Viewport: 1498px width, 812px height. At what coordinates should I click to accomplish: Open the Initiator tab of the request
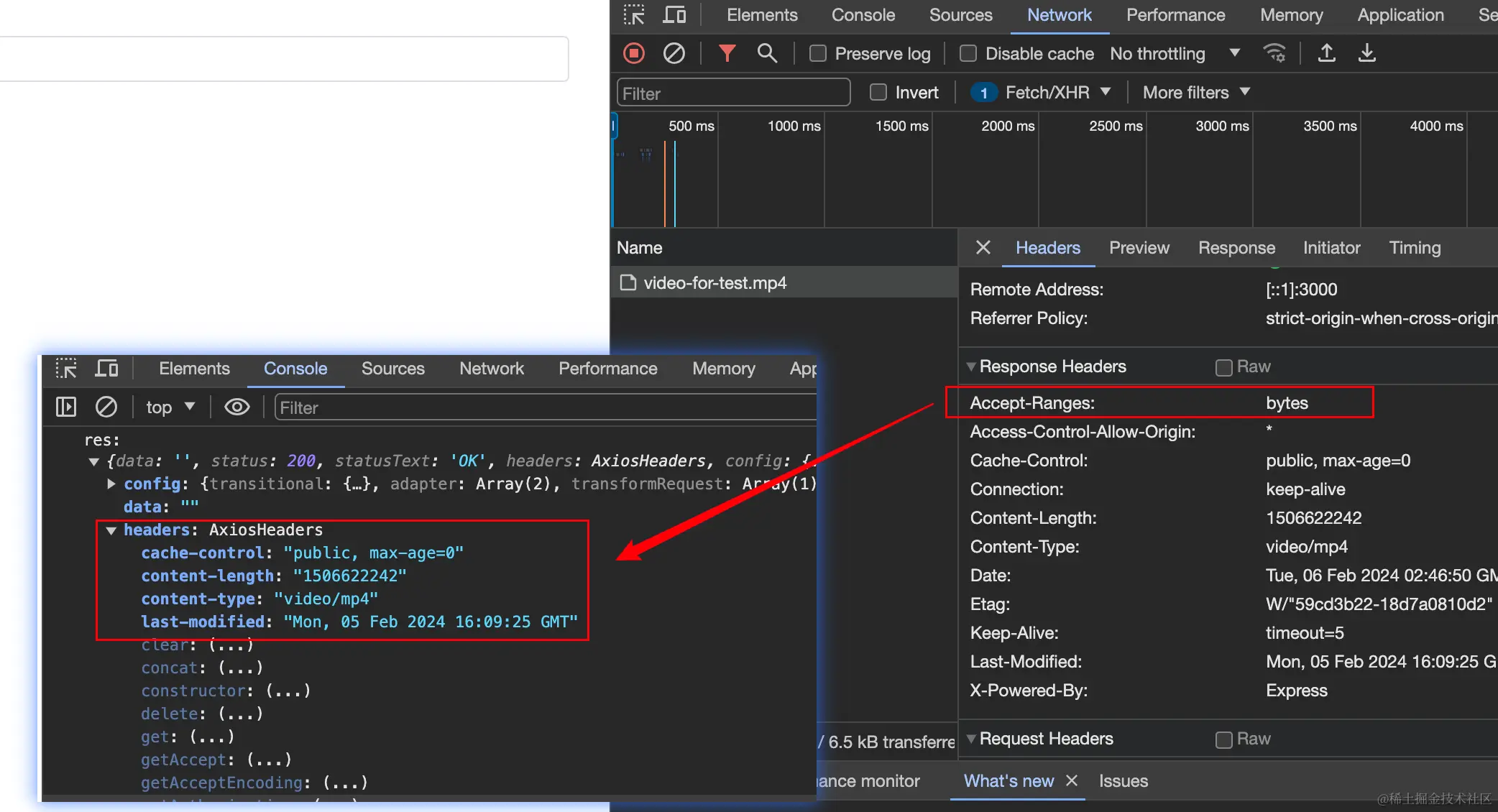pyautogui.click(x=1332, y=248)
